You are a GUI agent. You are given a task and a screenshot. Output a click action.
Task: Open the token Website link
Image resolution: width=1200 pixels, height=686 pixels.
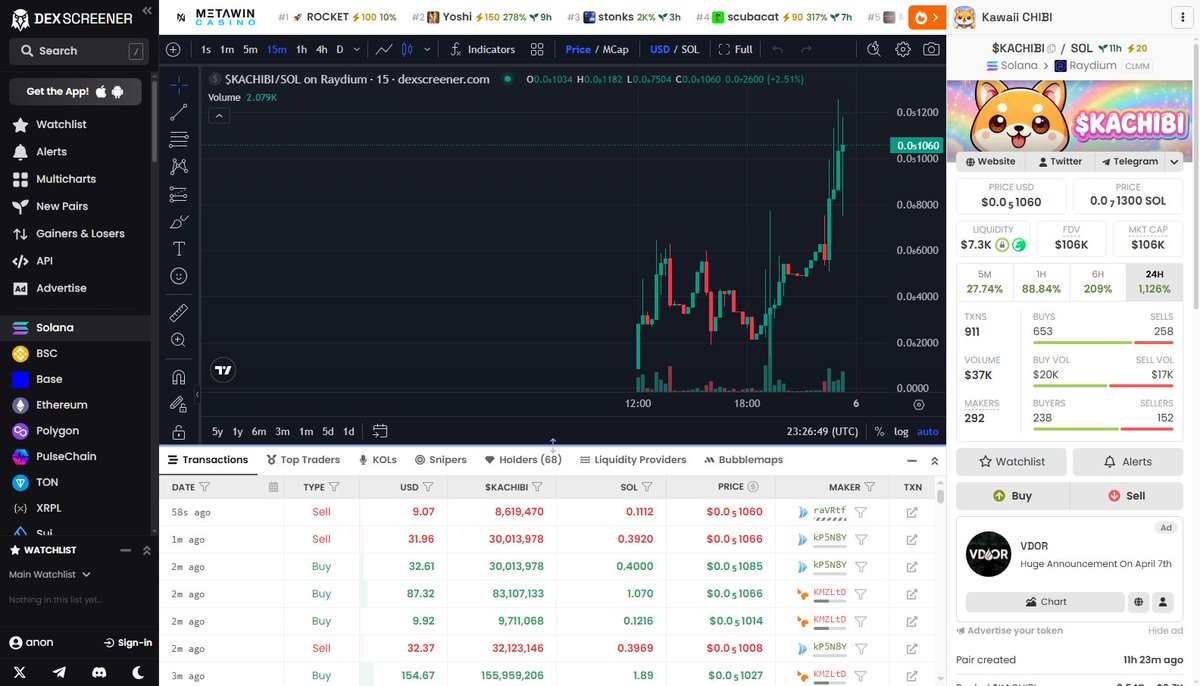pyautogui.click(x=990, y=161)
